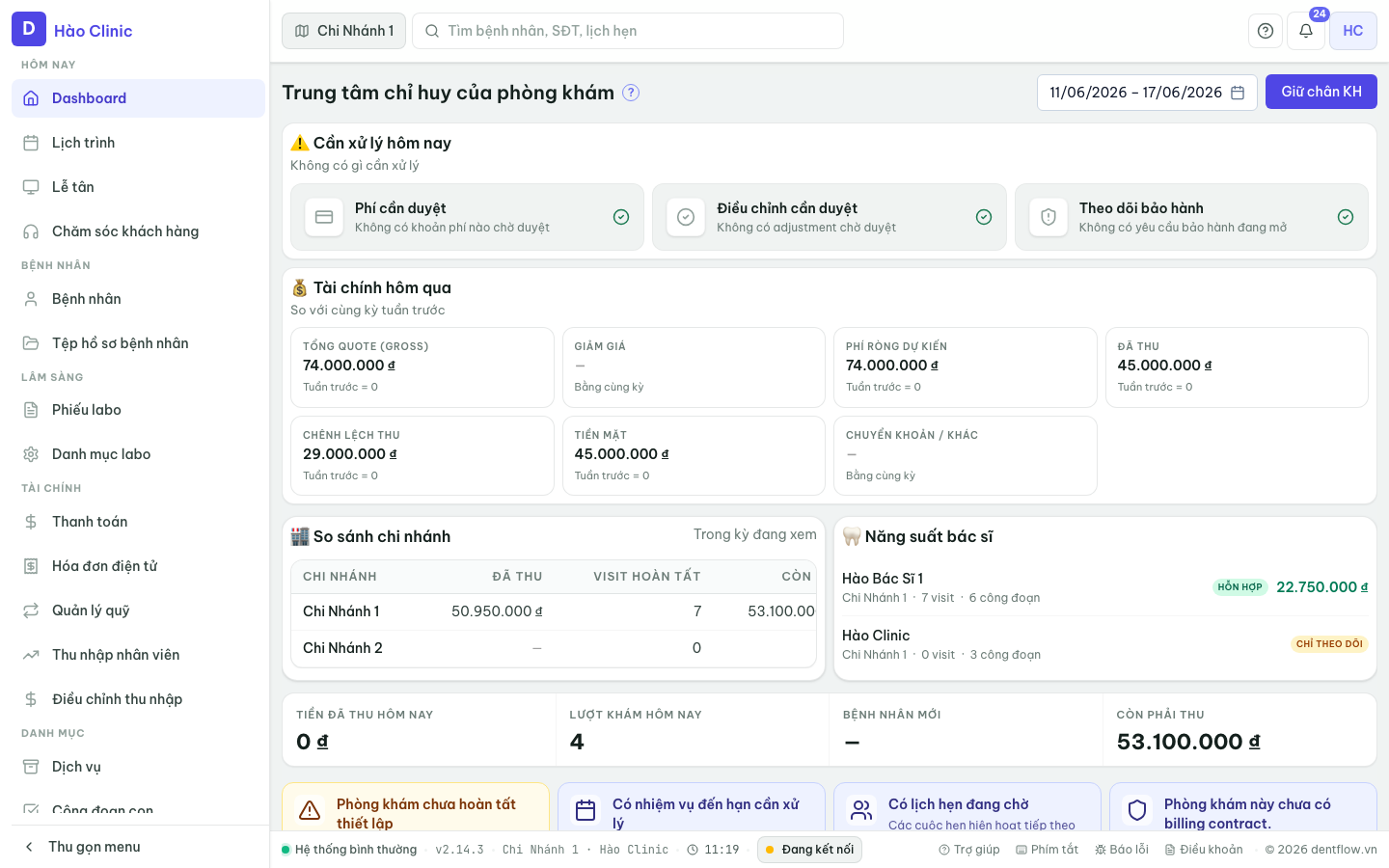
Task: Open Tệp hồ sơ bệnh nhân
Action: click(138, 343)
